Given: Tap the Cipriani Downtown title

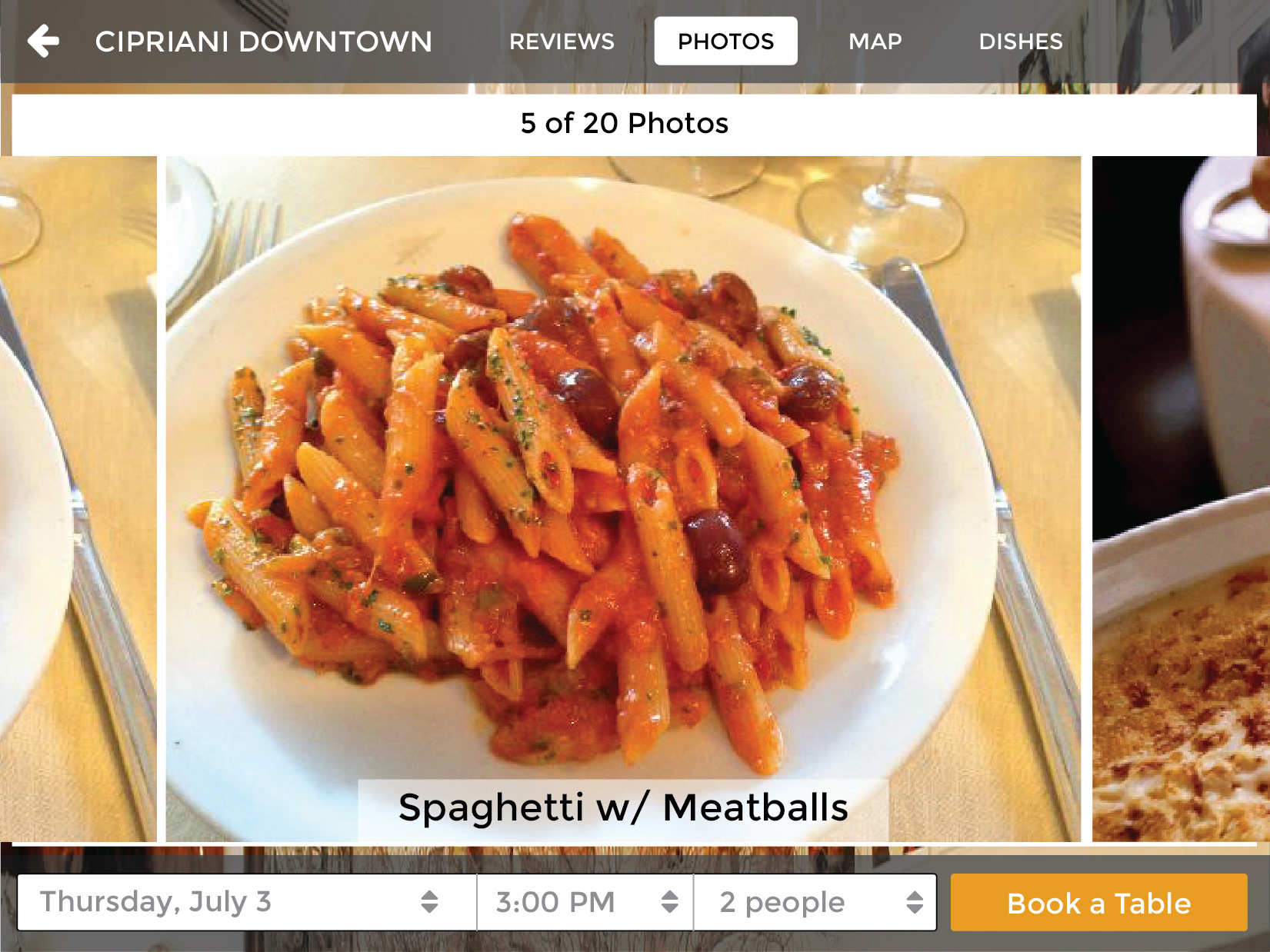Looking at the screenshot, I should tap(264, 42).
